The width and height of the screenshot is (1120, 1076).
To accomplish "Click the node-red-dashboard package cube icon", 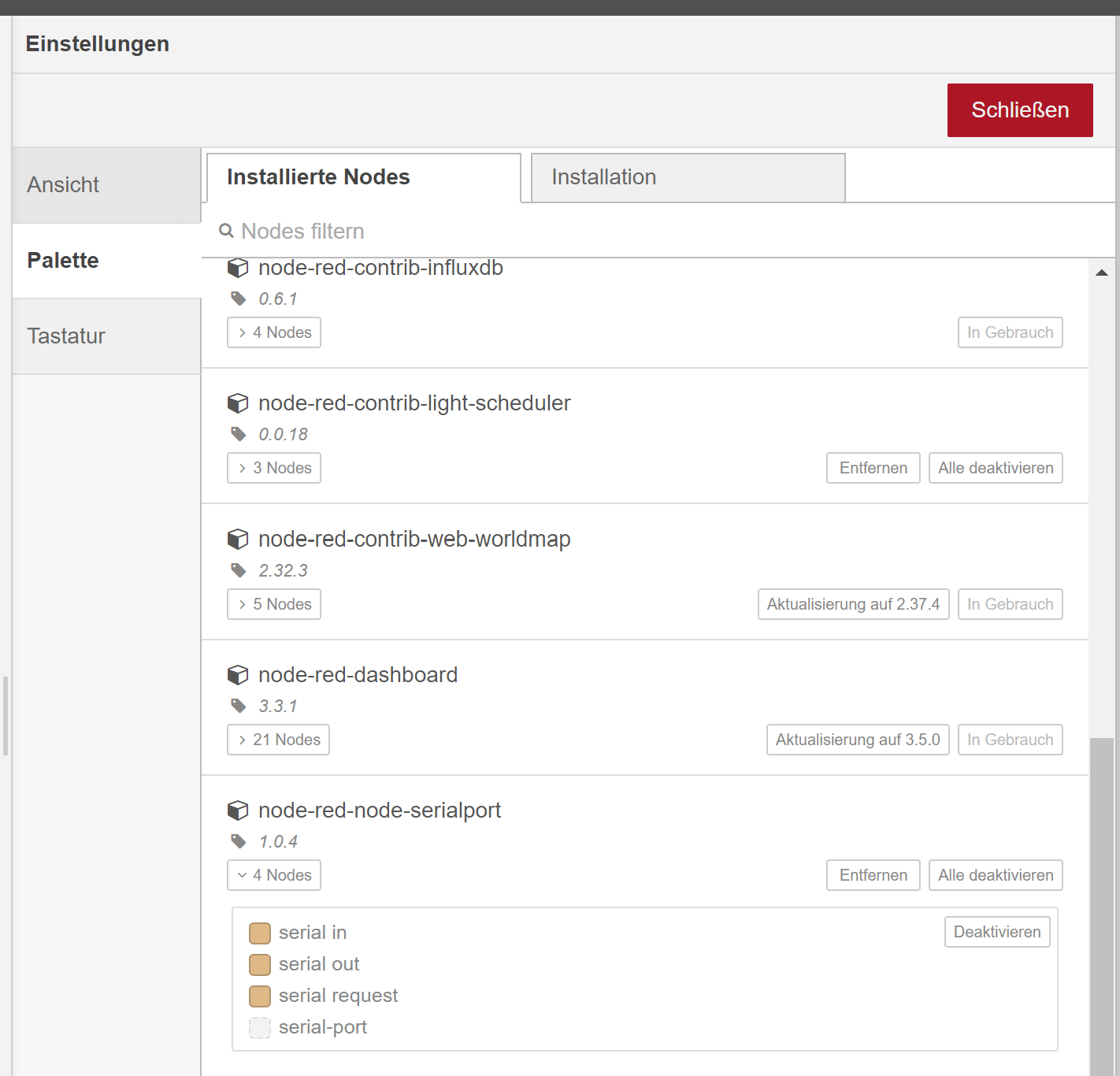I will [x=238, y=675].
